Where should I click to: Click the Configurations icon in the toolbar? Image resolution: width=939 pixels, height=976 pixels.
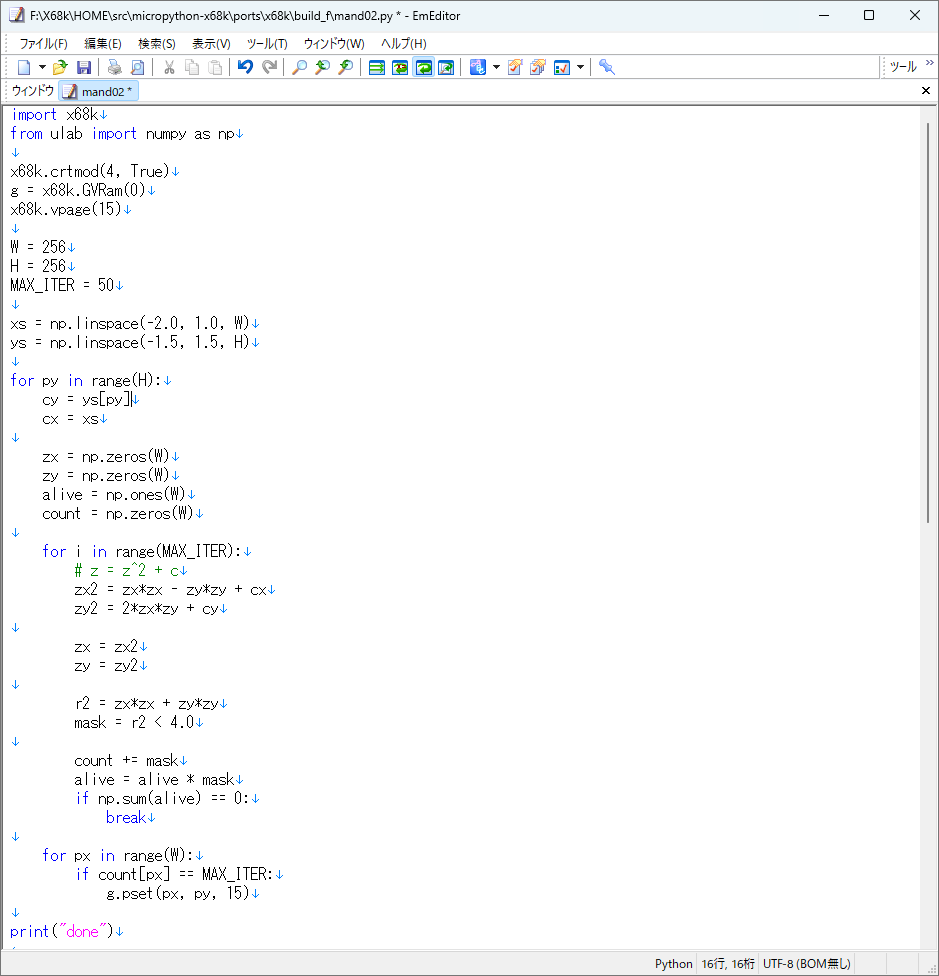pos(477,67)
